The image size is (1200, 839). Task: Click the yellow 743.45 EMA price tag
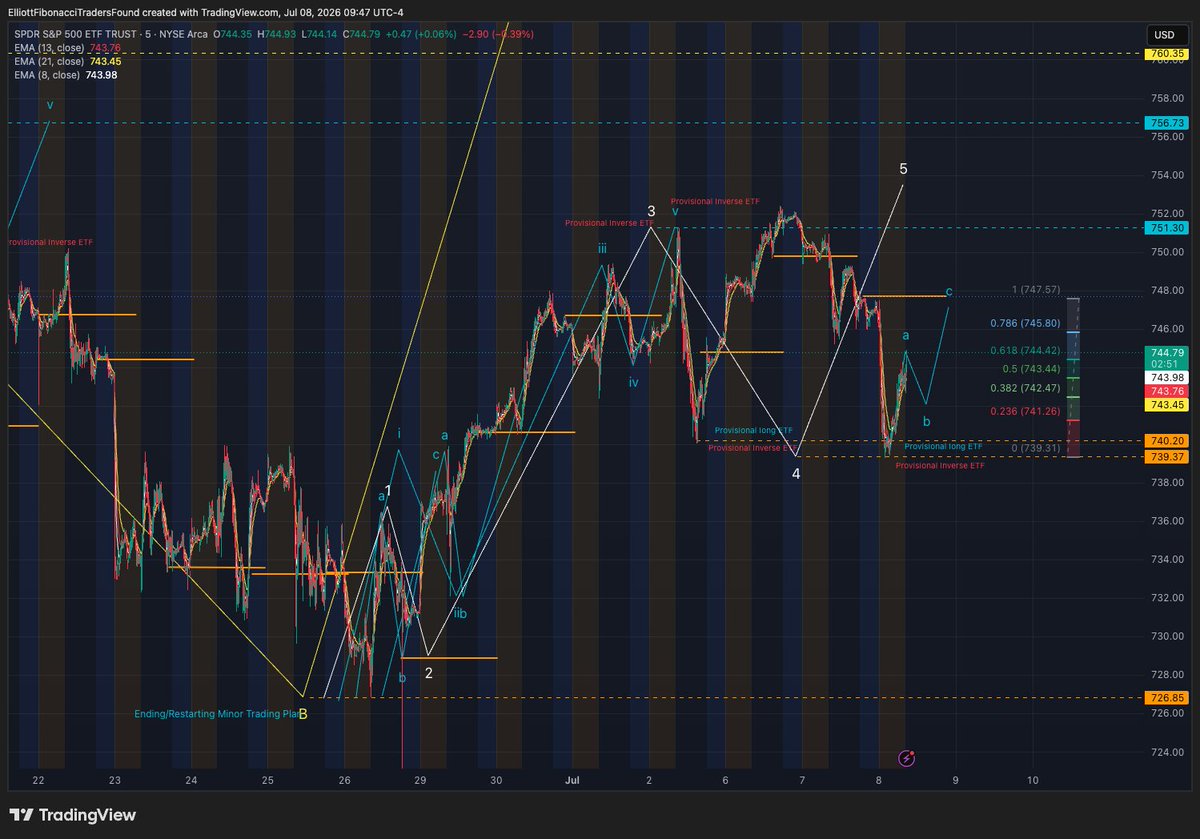(x=1167, y=405)
